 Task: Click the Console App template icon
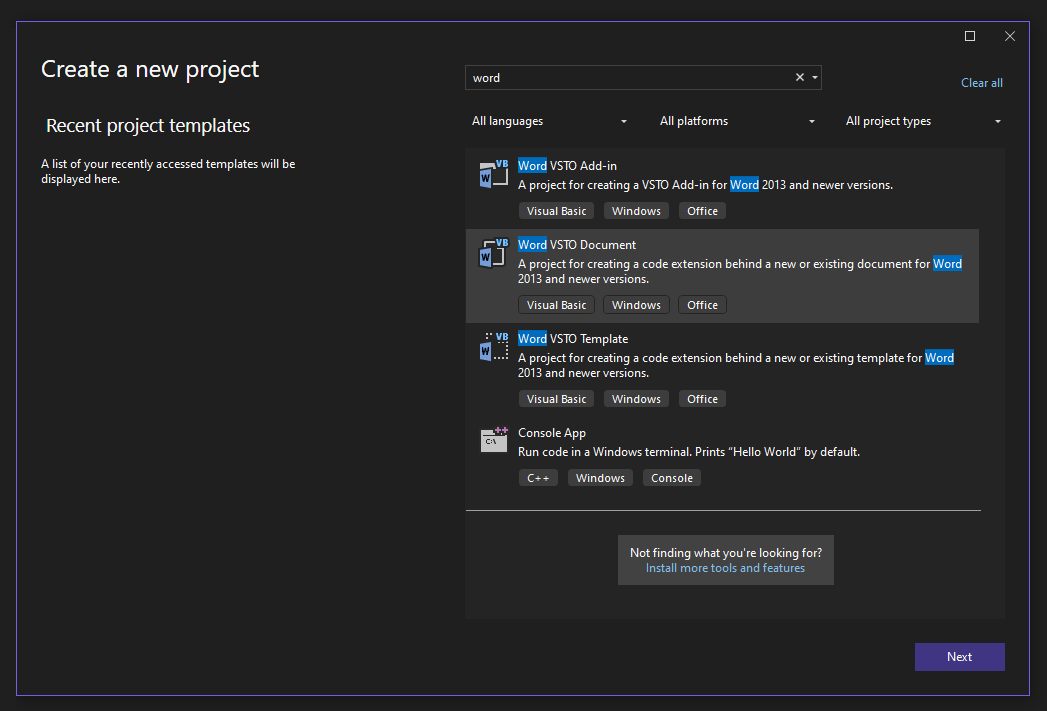click(493, 440)
